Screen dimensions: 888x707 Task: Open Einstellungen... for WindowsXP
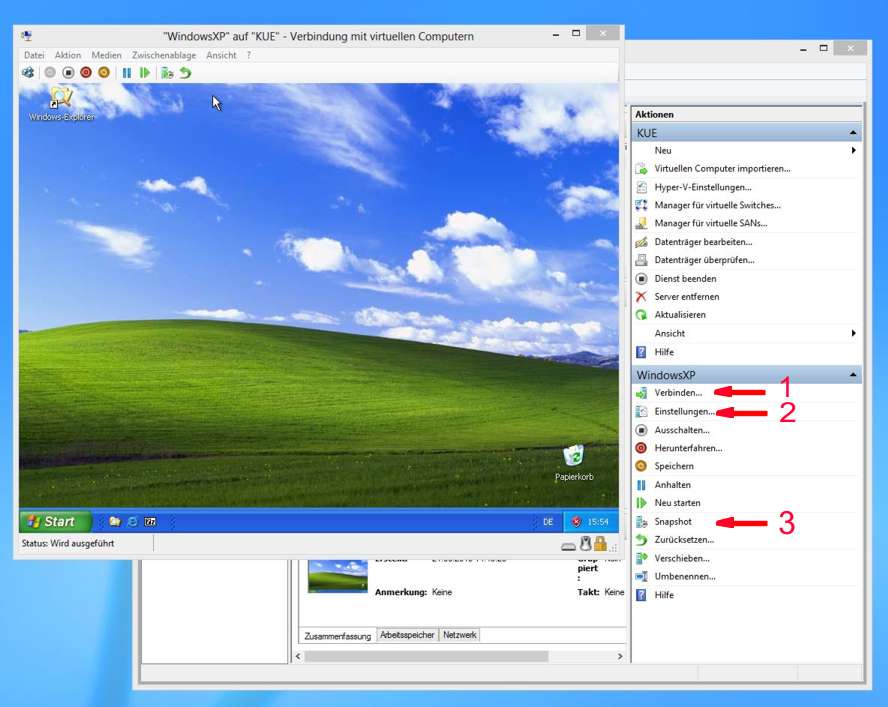pos(684,411)
